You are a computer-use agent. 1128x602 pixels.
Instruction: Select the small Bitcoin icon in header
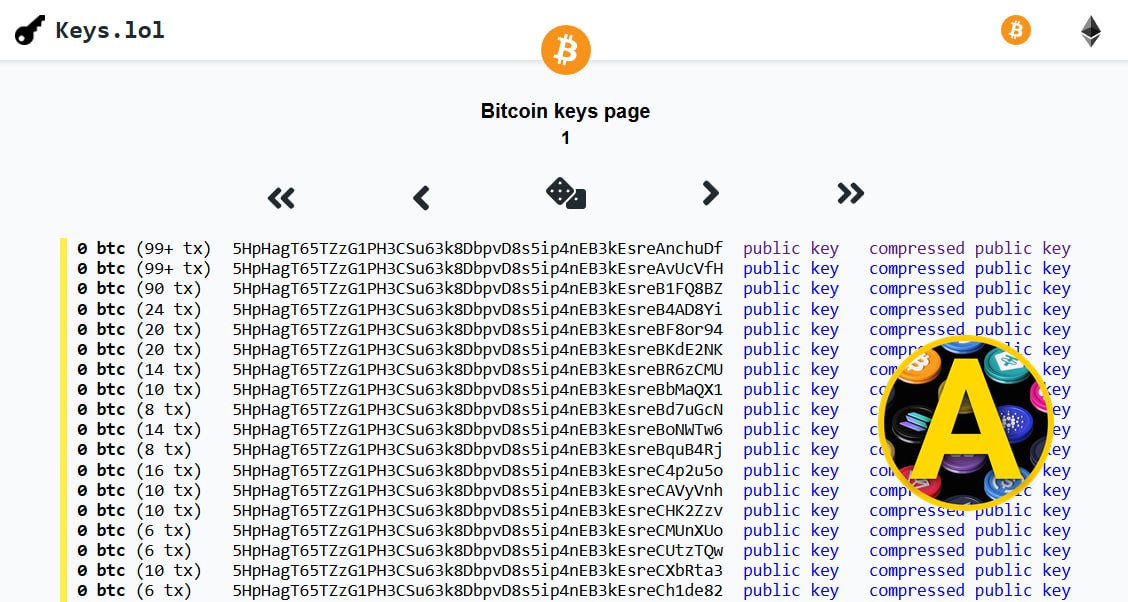click(1015, 30)
